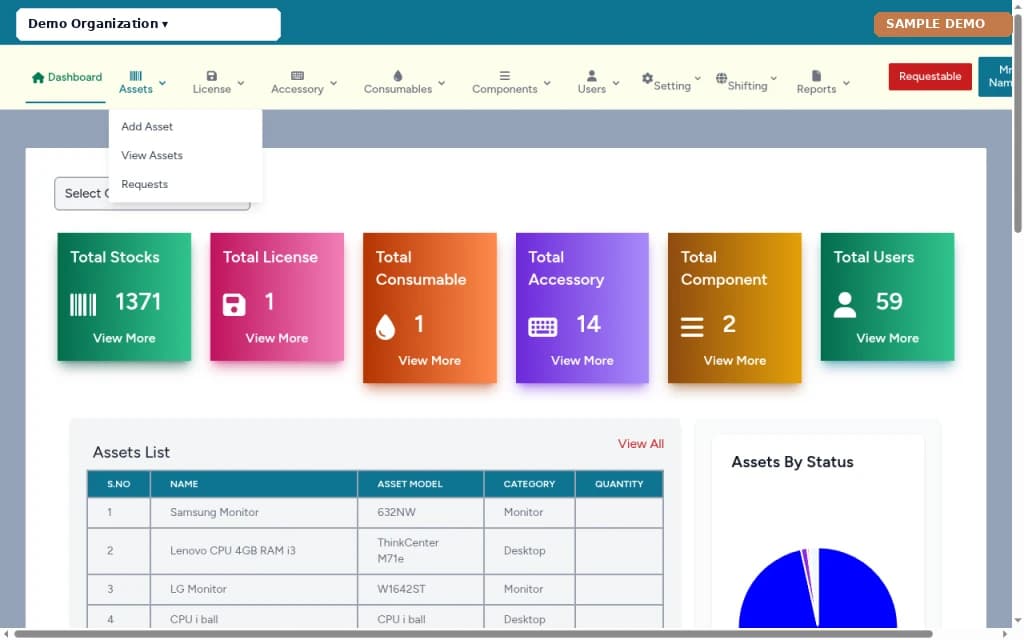
Task: Click save icon on Total License card
Action: (234, 304)
